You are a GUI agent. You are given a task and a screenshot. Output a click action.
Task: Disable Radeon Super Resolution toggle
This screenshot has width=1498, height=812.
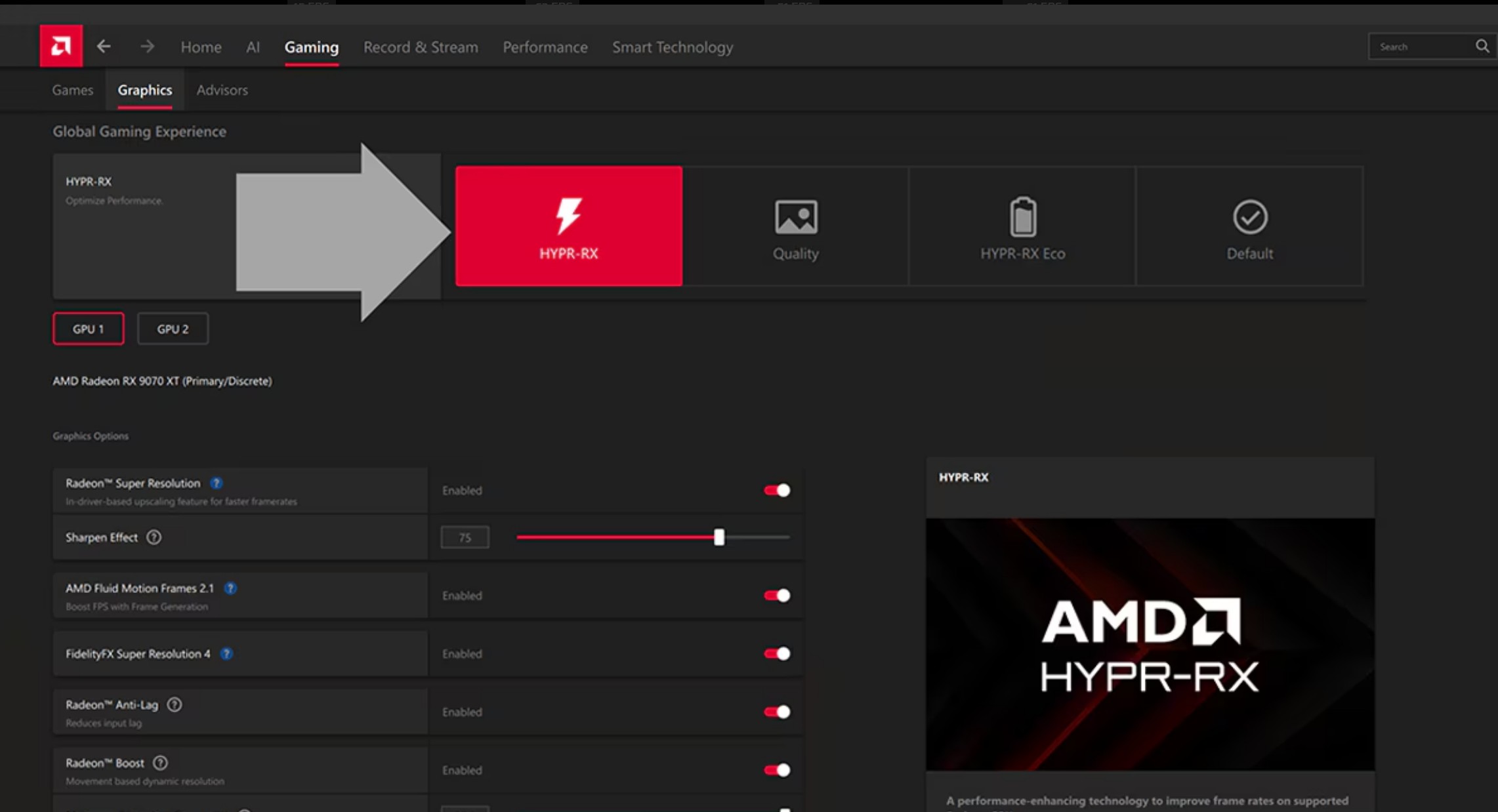(777, 490)
